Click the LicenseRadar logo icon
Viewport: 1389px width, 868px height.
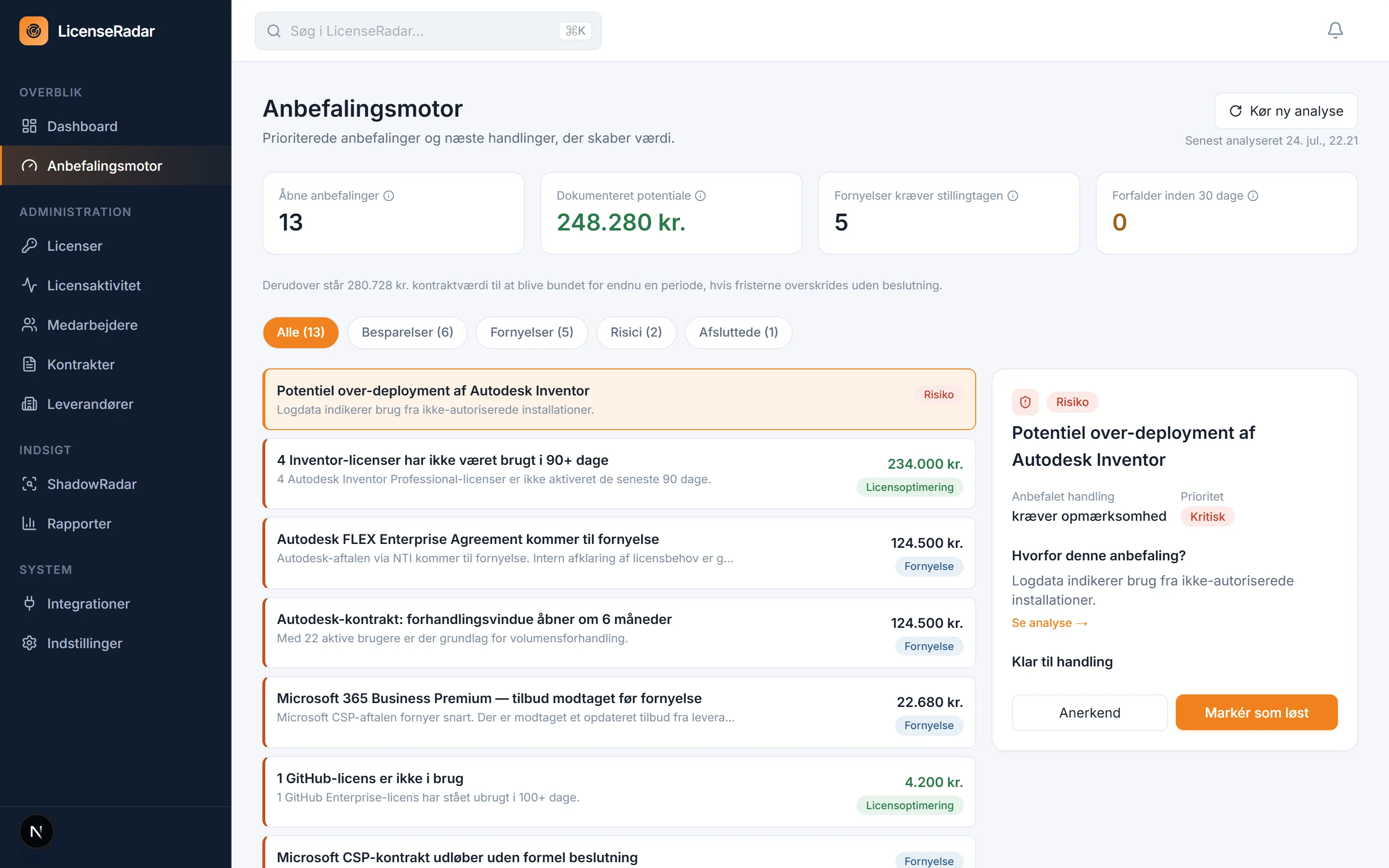[34, 31]
